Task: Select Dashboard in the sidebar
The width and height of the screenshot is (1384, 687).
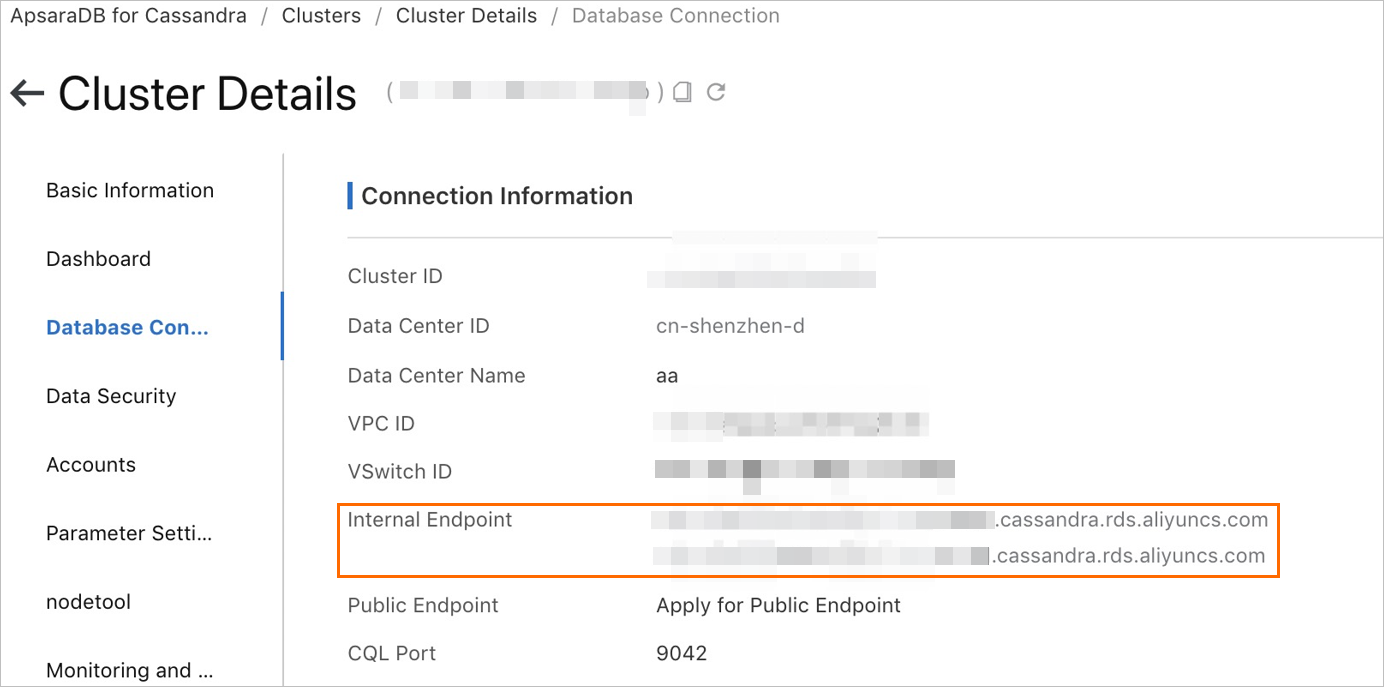Action: coord(98,259)
